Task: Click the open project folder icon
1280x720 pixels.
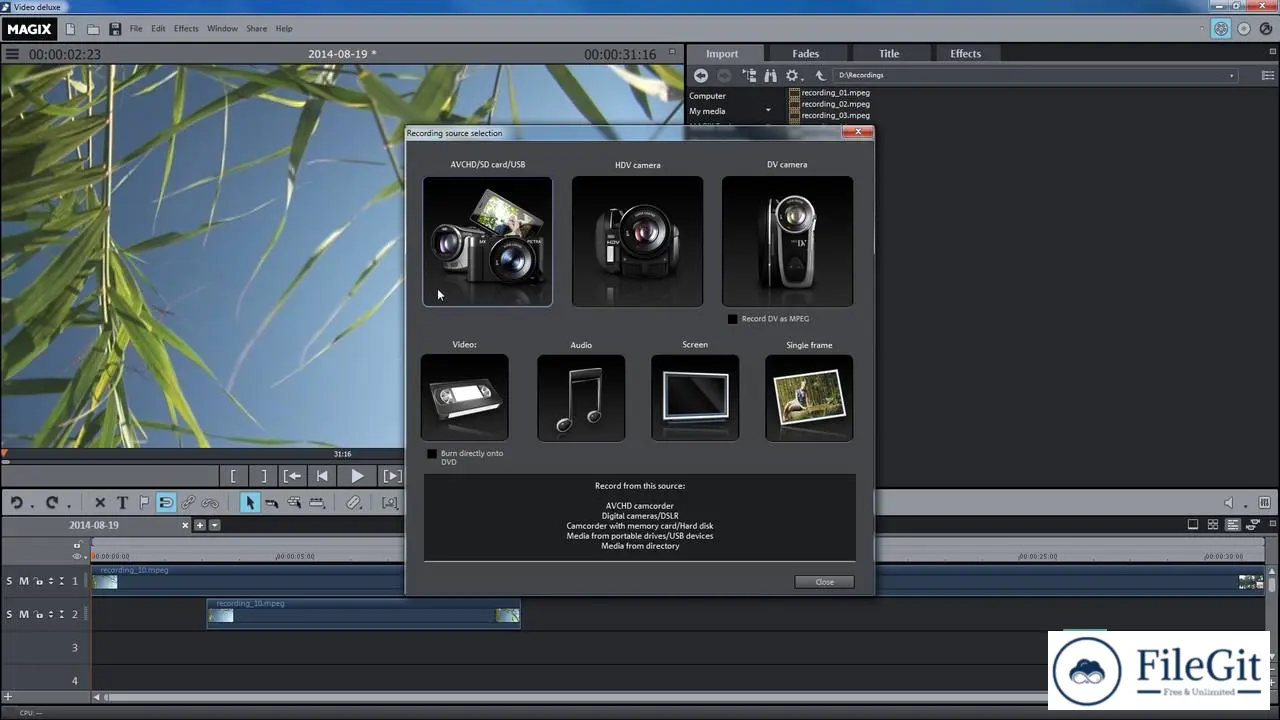Action: click(93, 29)
